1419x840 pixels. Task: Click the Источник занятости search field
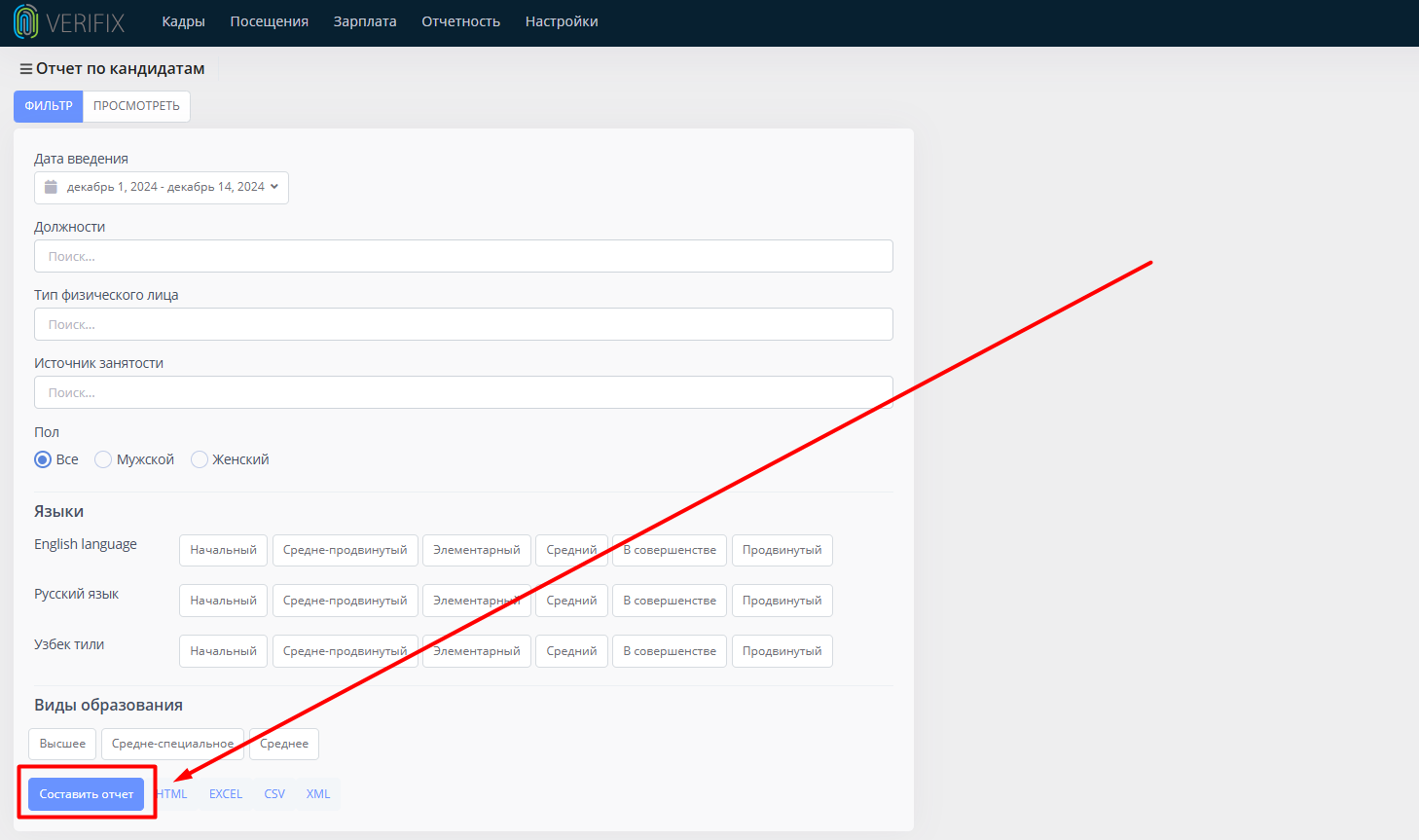(463, 392)
